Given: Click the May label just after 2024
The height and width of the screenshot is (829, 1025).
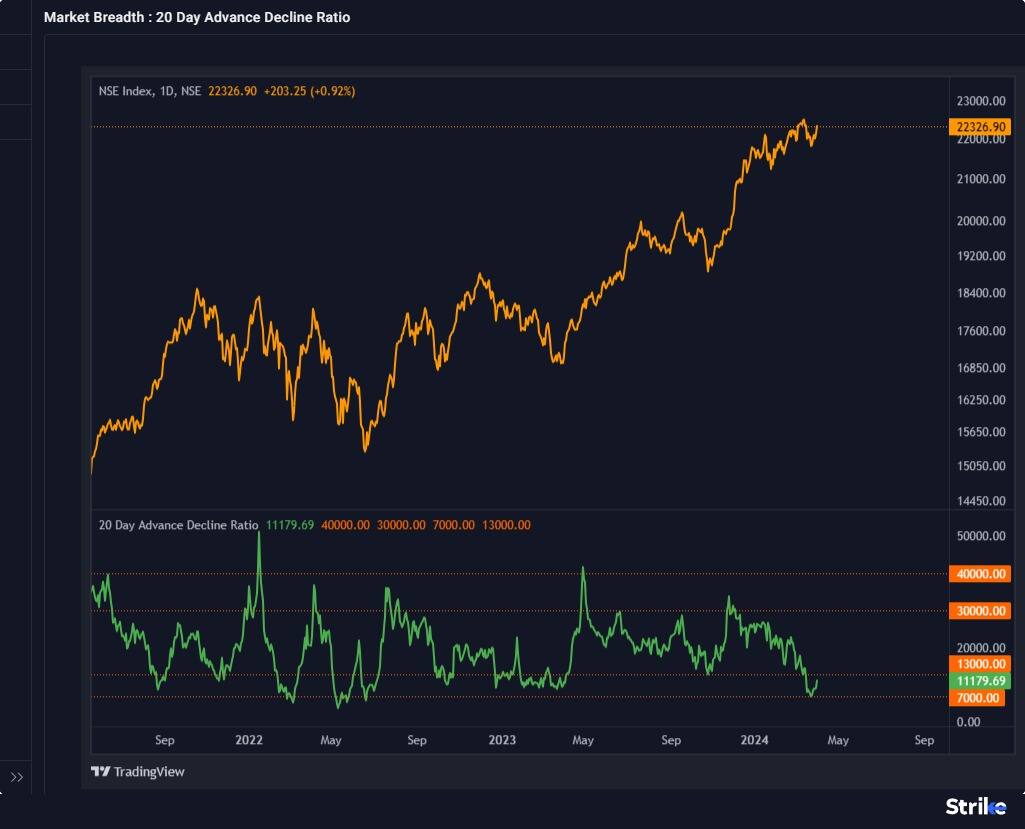Looking at the screenshot, I should coord(838,740).
